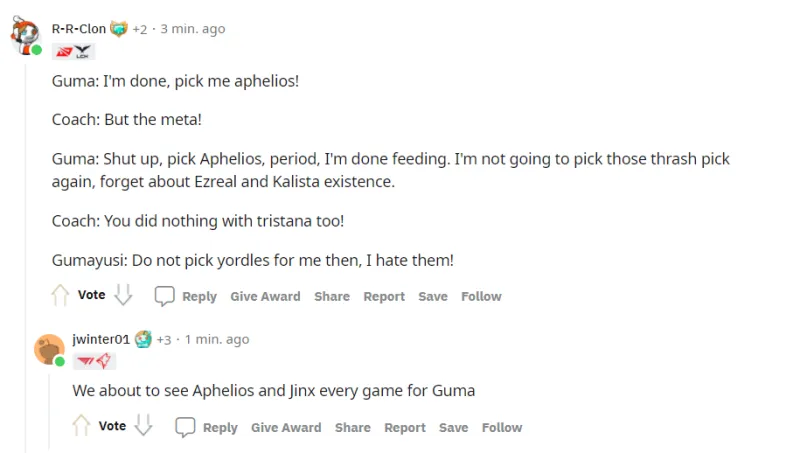Share R-R-Clon's comment
The height and width of the screenshot is (453, 800).
(x=332, y=296)
